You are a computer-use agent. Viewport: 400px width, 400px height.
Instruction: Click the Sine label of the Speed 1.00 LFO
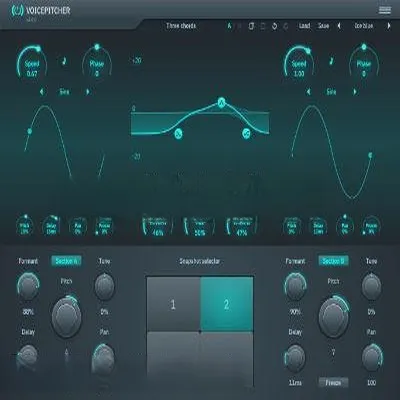click(331, 92)
